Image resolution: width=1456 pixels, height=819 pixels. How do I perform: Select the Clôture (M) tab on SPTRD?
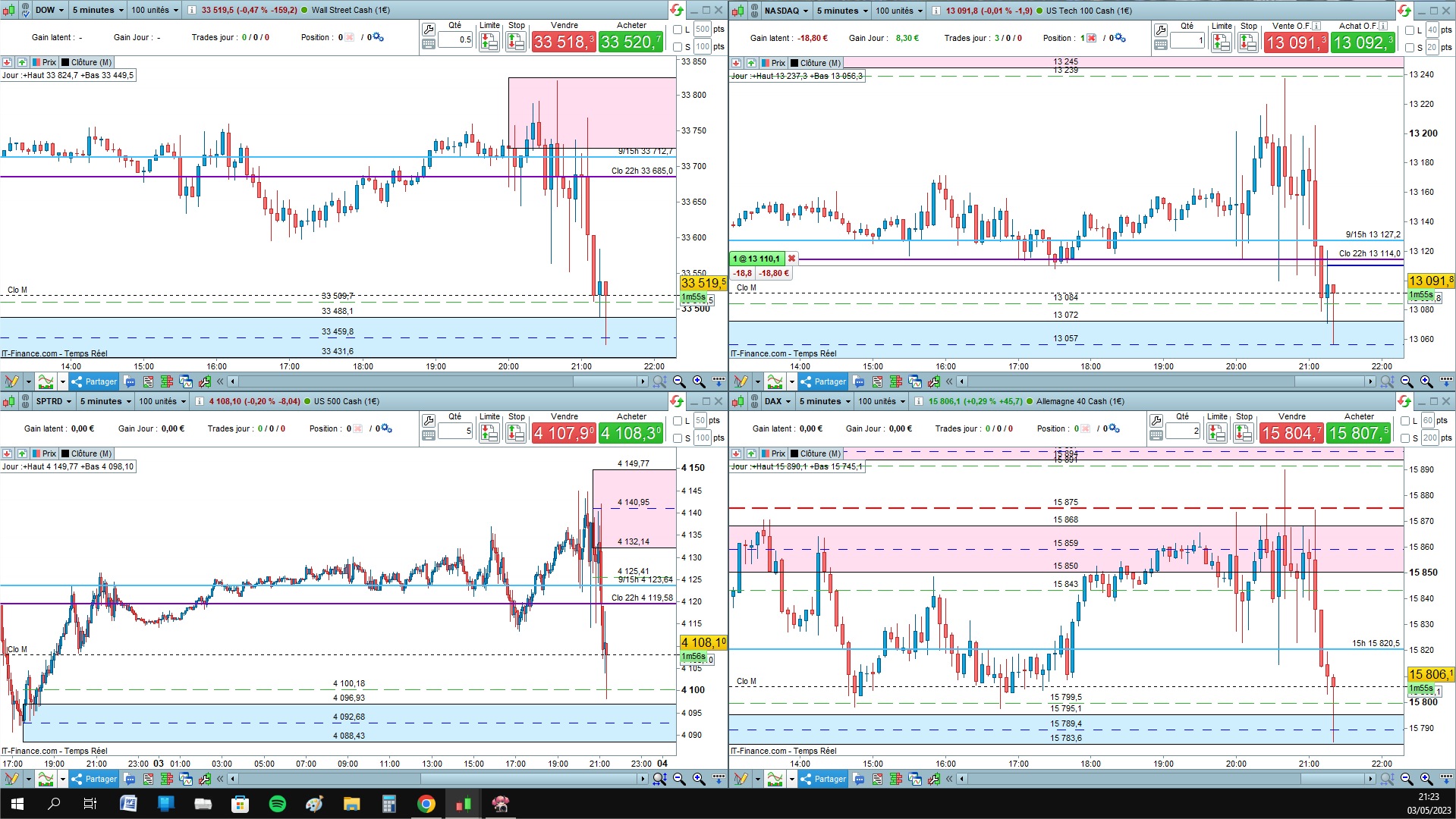tap(86, 453)
